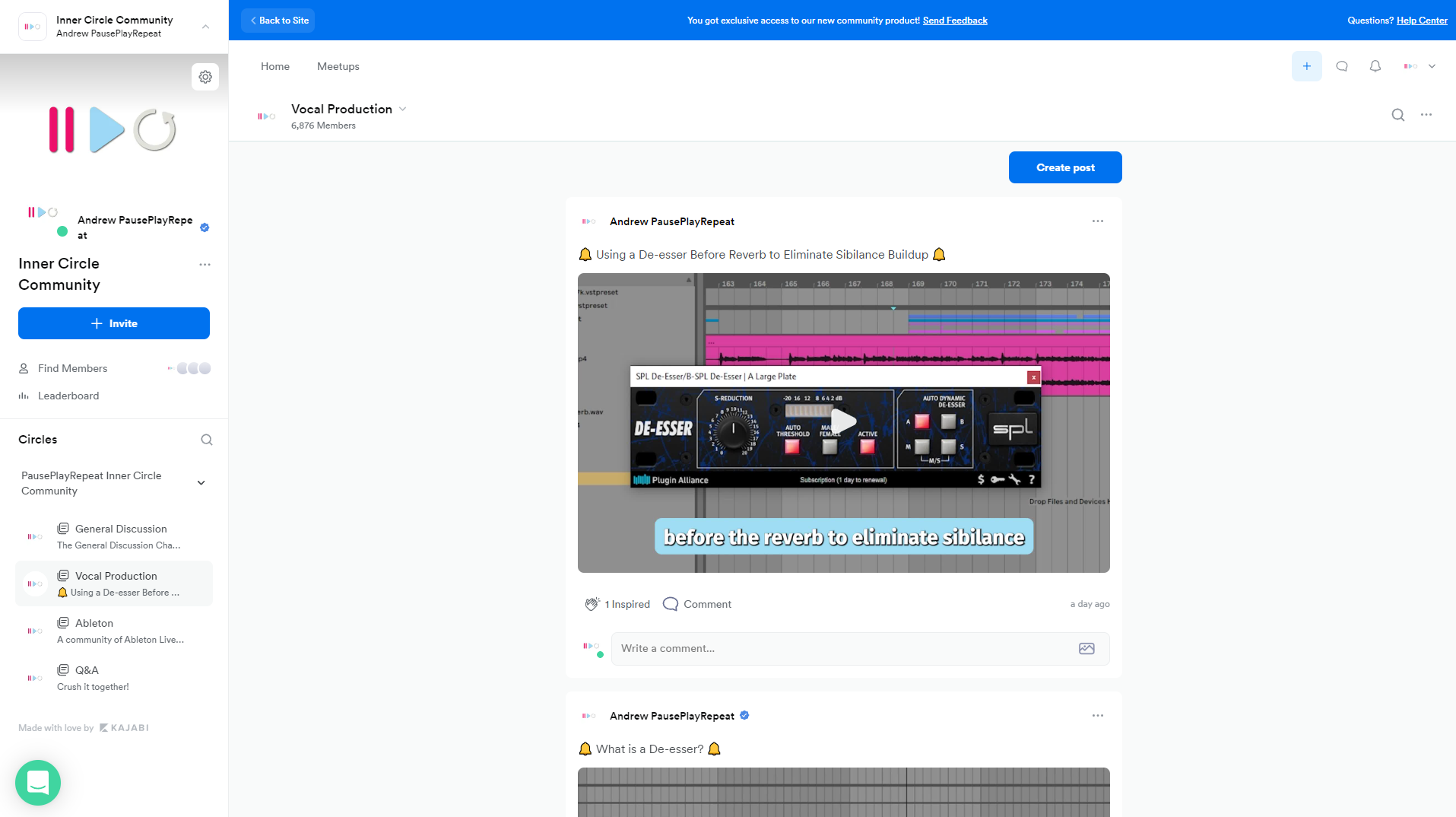Open the Find Members page

[x=72, y=368]
